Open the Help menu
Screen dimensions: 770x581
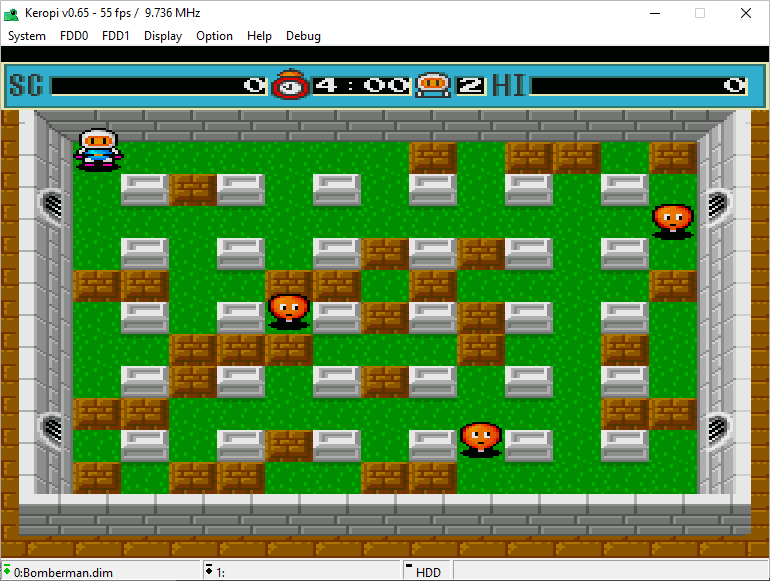(x=259, y=36)
